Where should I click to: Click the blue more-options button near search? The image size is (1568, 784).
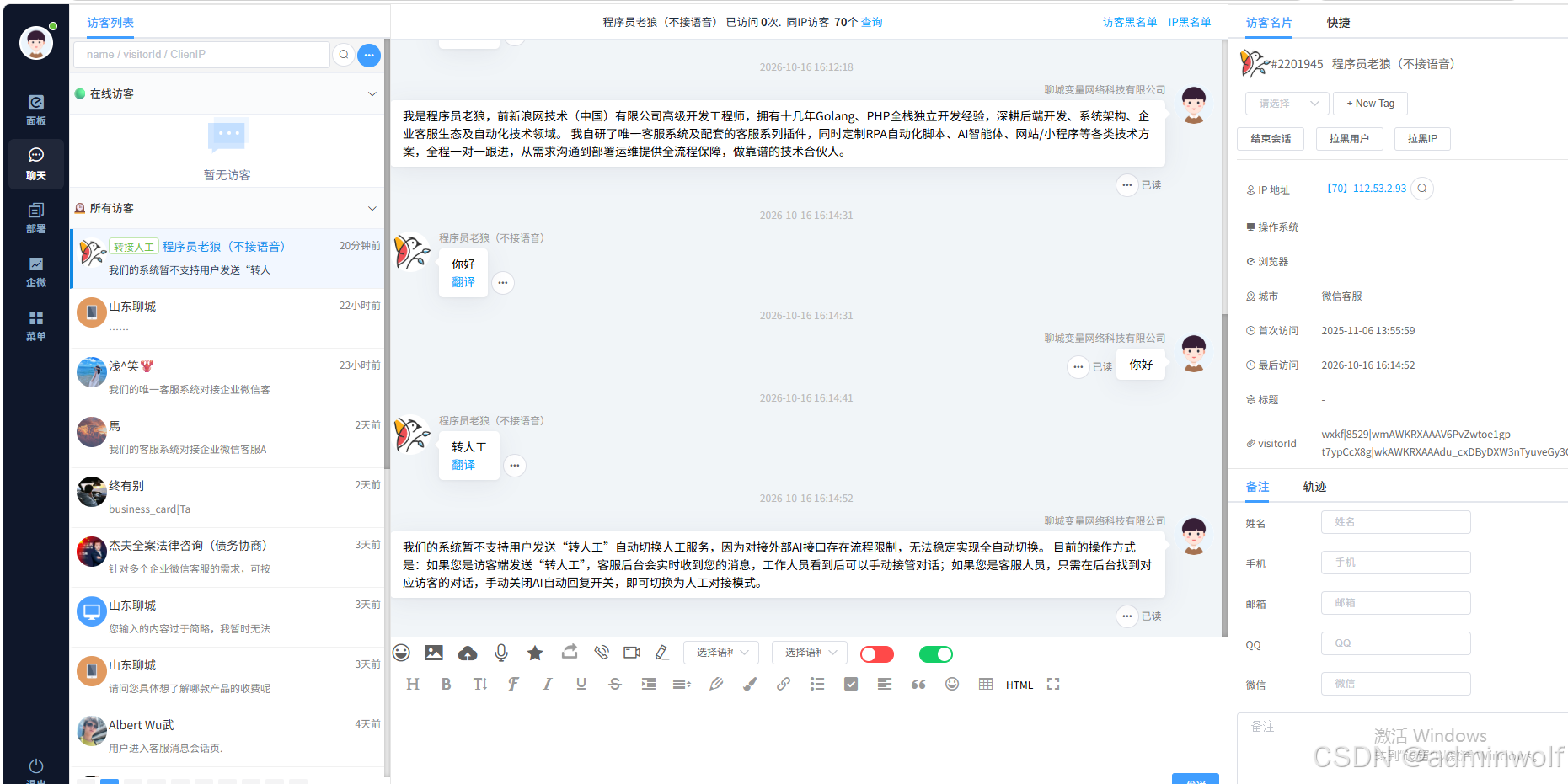click(369, 55)
